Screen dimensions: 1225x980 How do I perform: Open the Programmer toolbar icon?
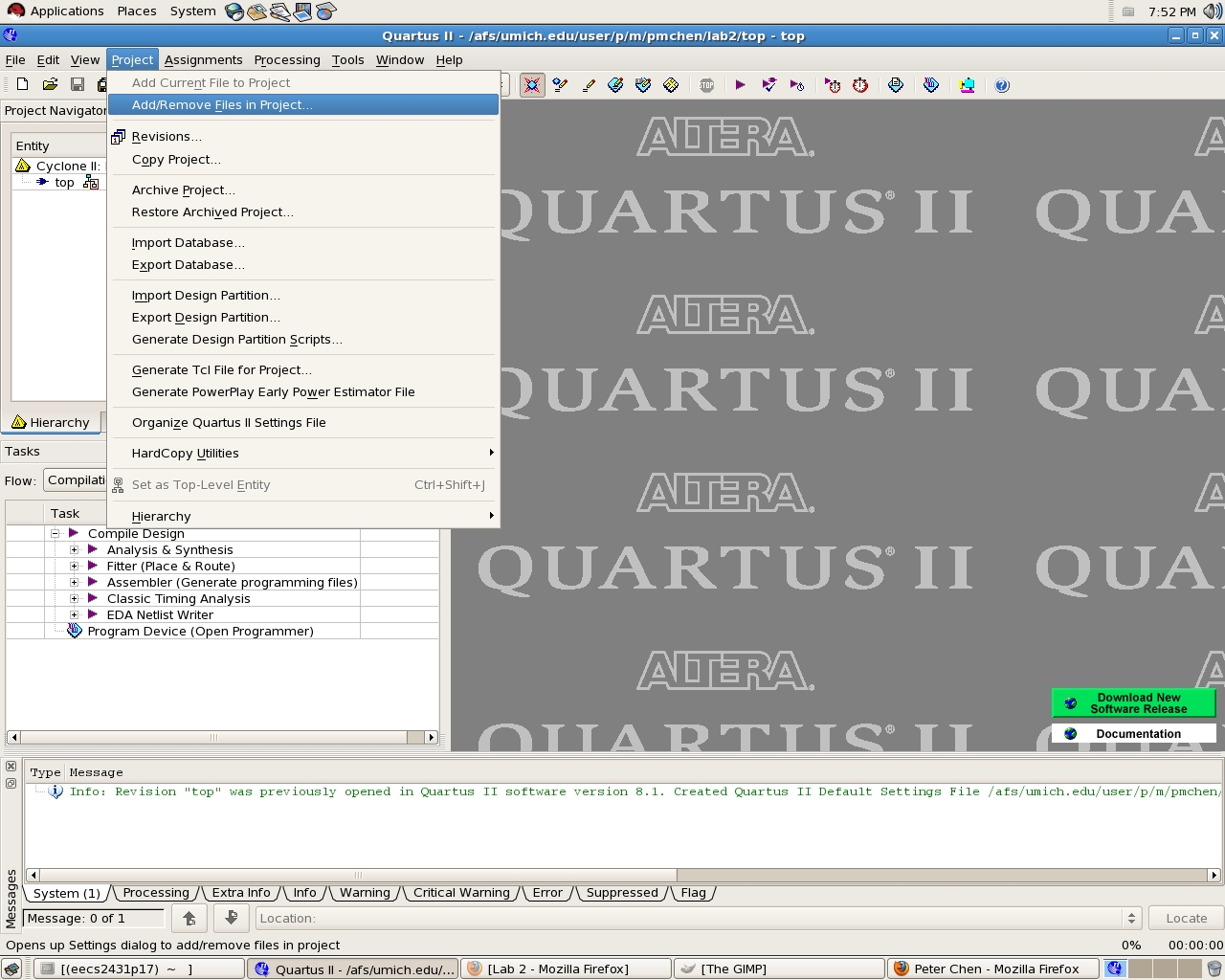click(931, 85)
